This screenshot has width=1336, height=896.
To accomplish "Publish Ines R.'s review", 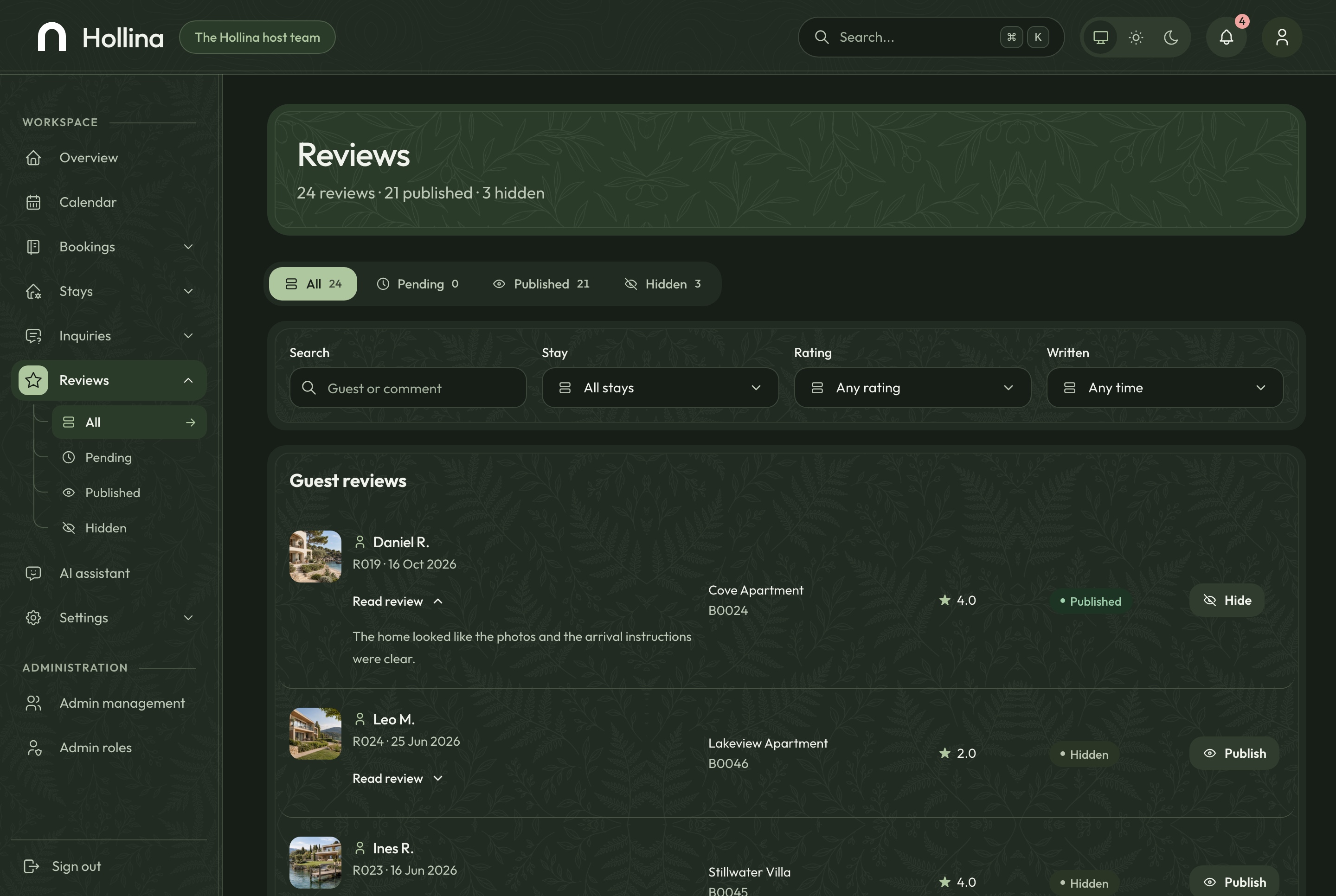I will (1234, 882).
